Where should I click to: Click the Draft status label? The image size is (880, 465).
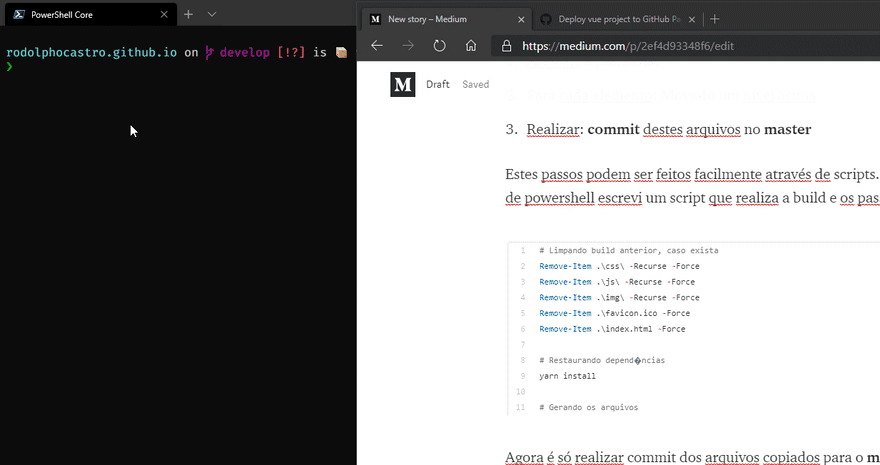click(438, 84)
